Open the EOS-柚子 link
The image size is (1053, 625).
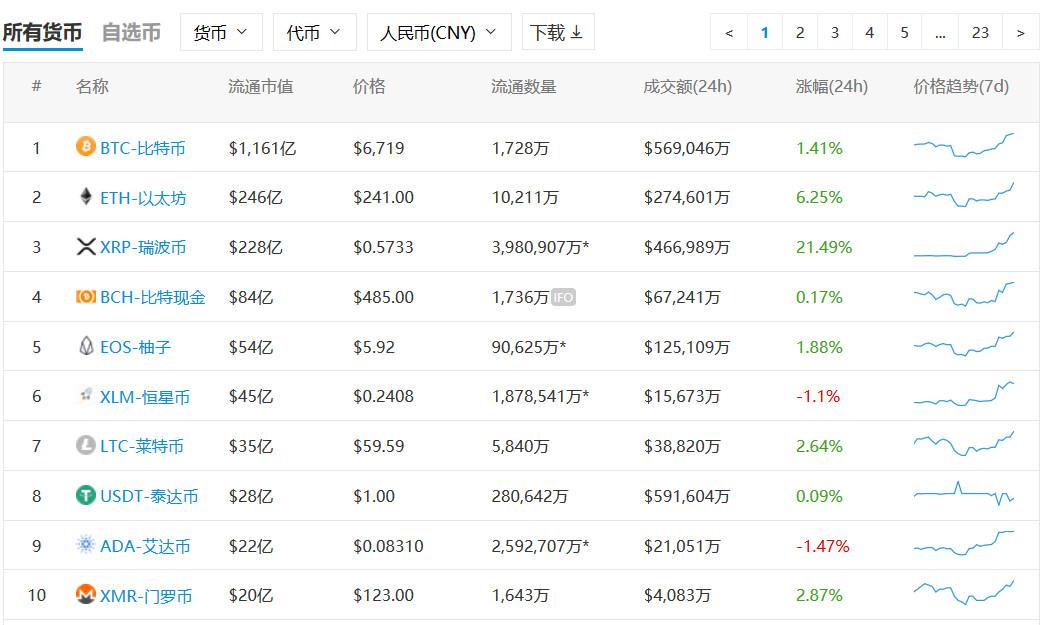tap(136, 347)
